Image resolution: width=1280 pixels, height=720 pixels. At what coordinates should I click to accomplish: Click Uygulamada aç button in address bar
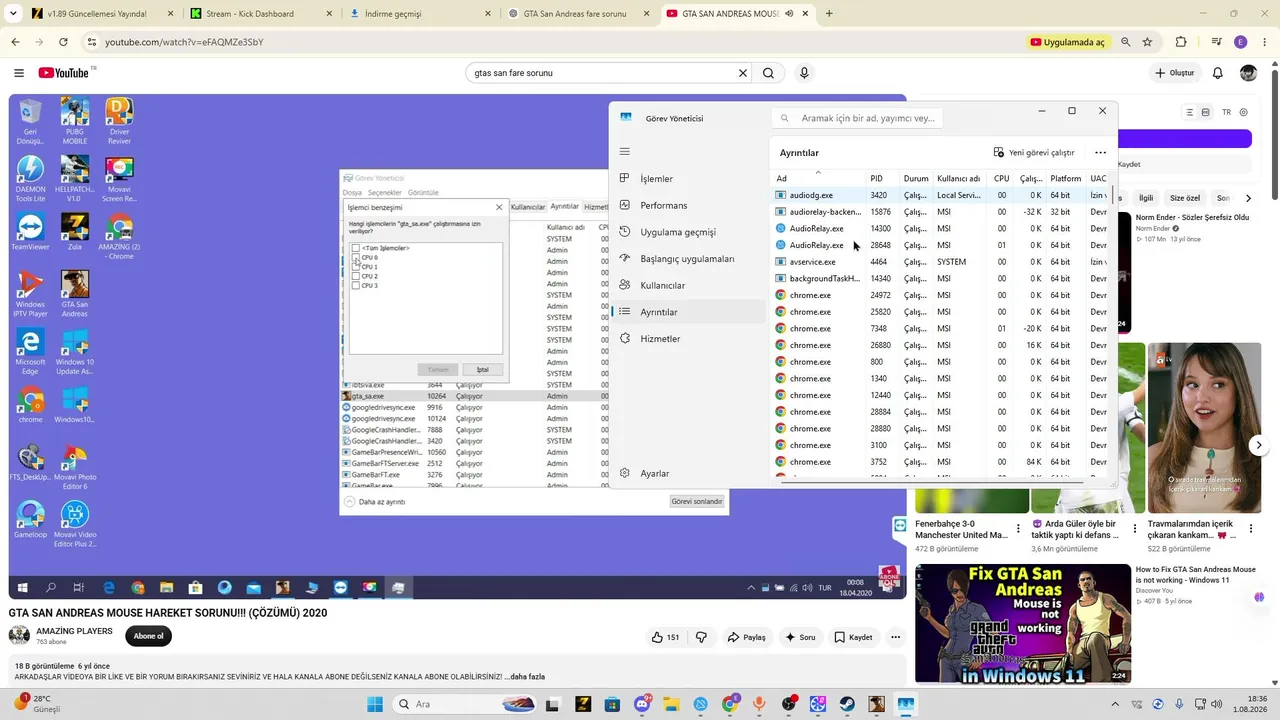1068,42
